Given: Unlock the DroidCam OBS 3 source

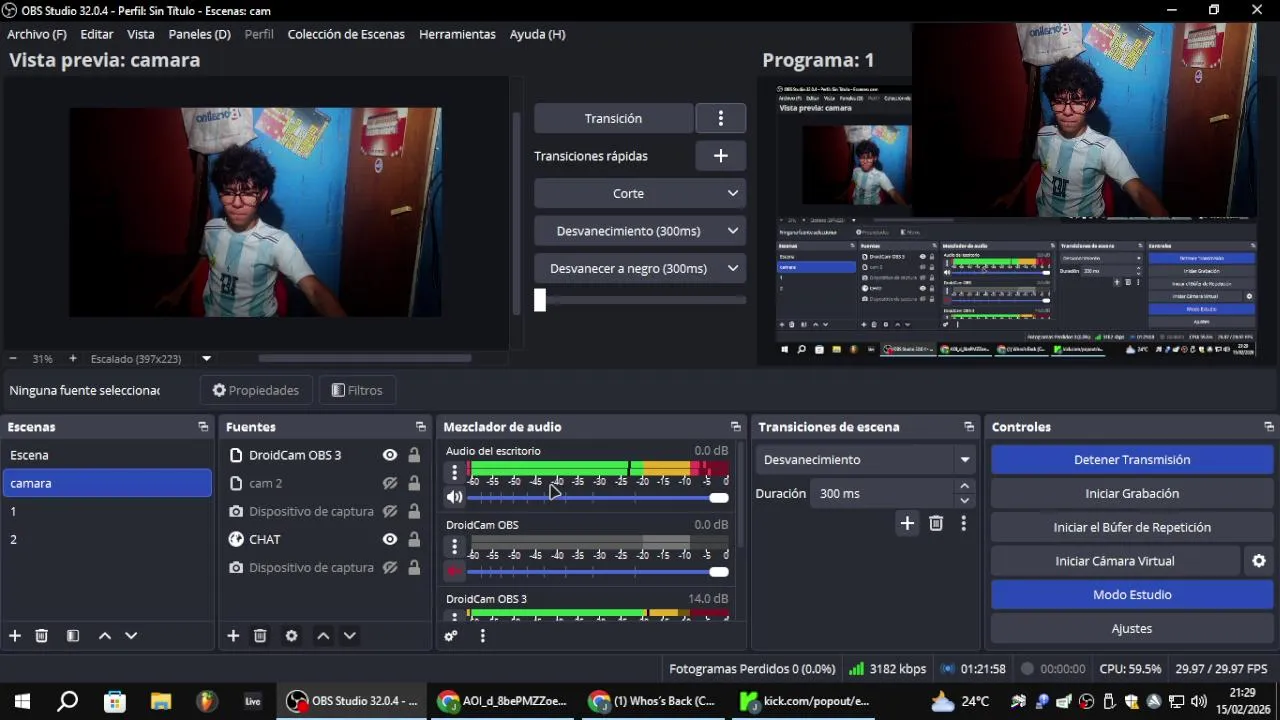Looking at the screenshot, I should [x=414, y=455].
